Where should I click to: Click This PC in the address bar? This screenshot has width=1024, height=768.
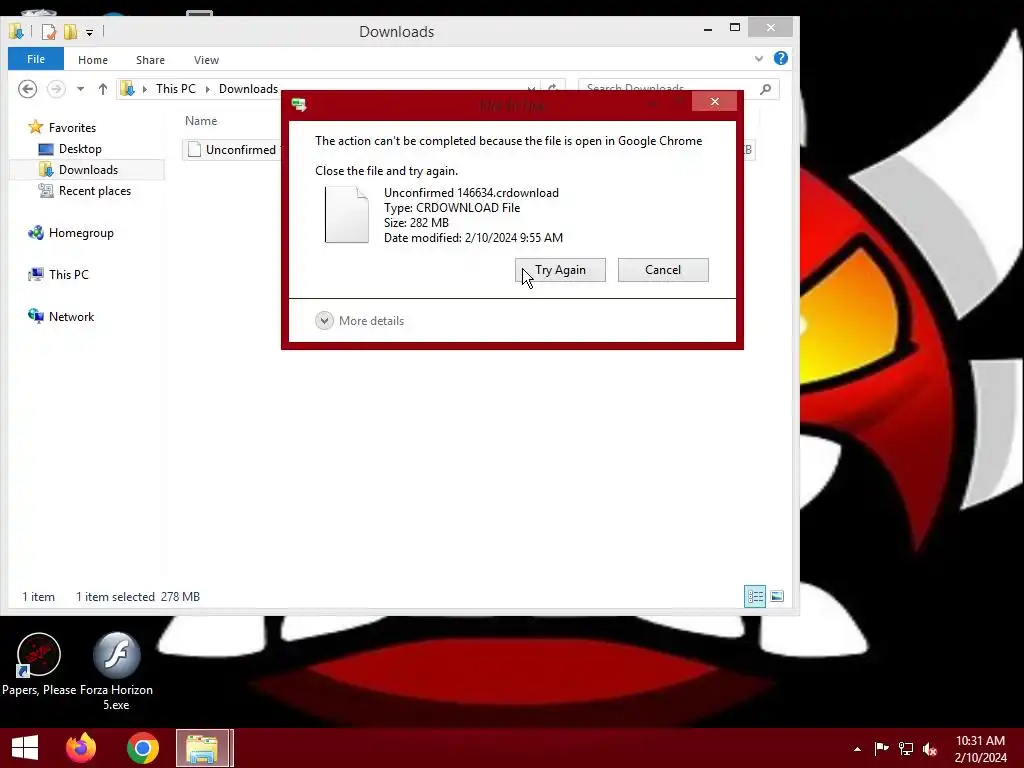coord(176,89)
